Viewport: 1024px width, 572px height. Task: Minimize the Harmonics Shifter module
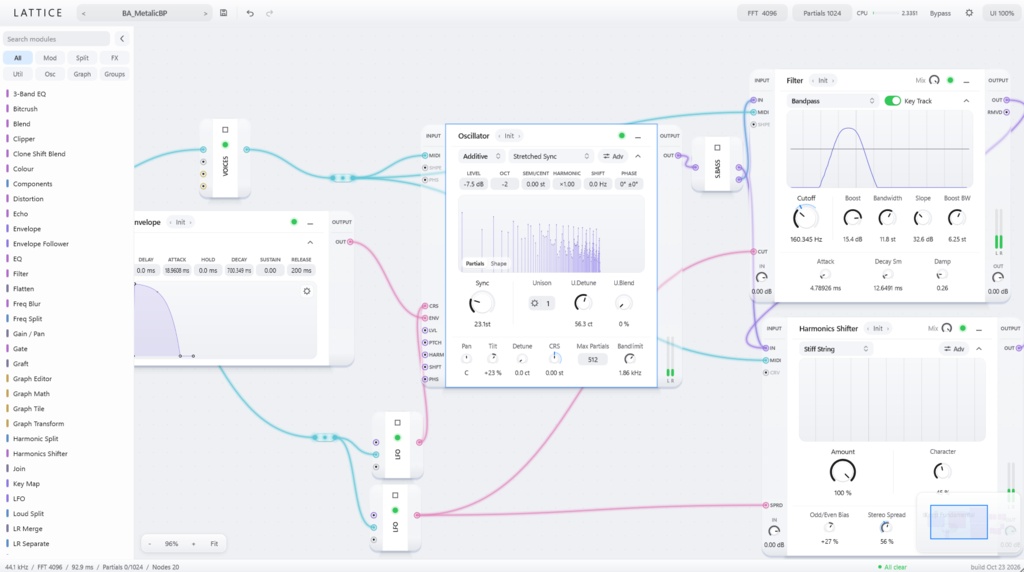click(x=979, y=329)
